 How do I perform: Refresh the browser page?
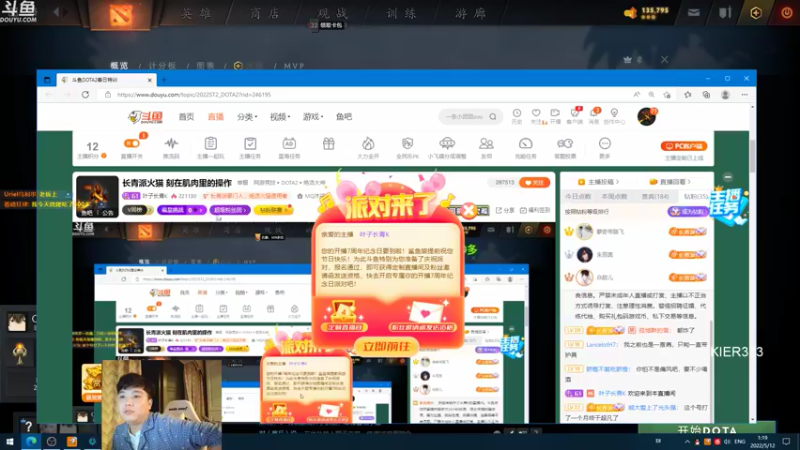[x=85, y=94]
